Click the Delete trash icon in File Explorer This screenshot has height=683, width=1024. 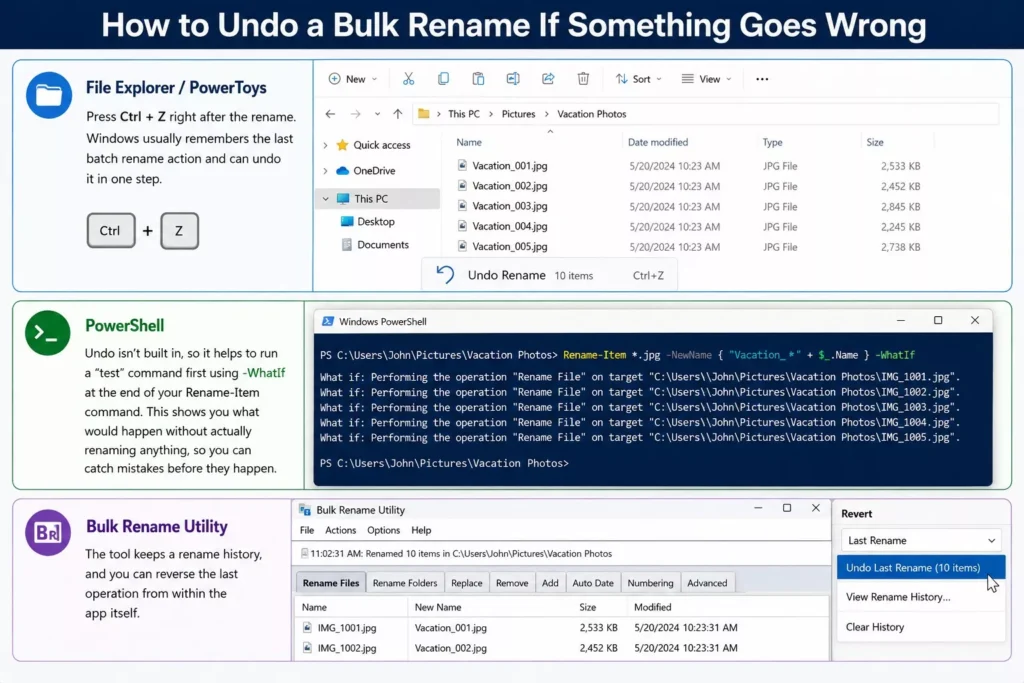coord(583,79)
